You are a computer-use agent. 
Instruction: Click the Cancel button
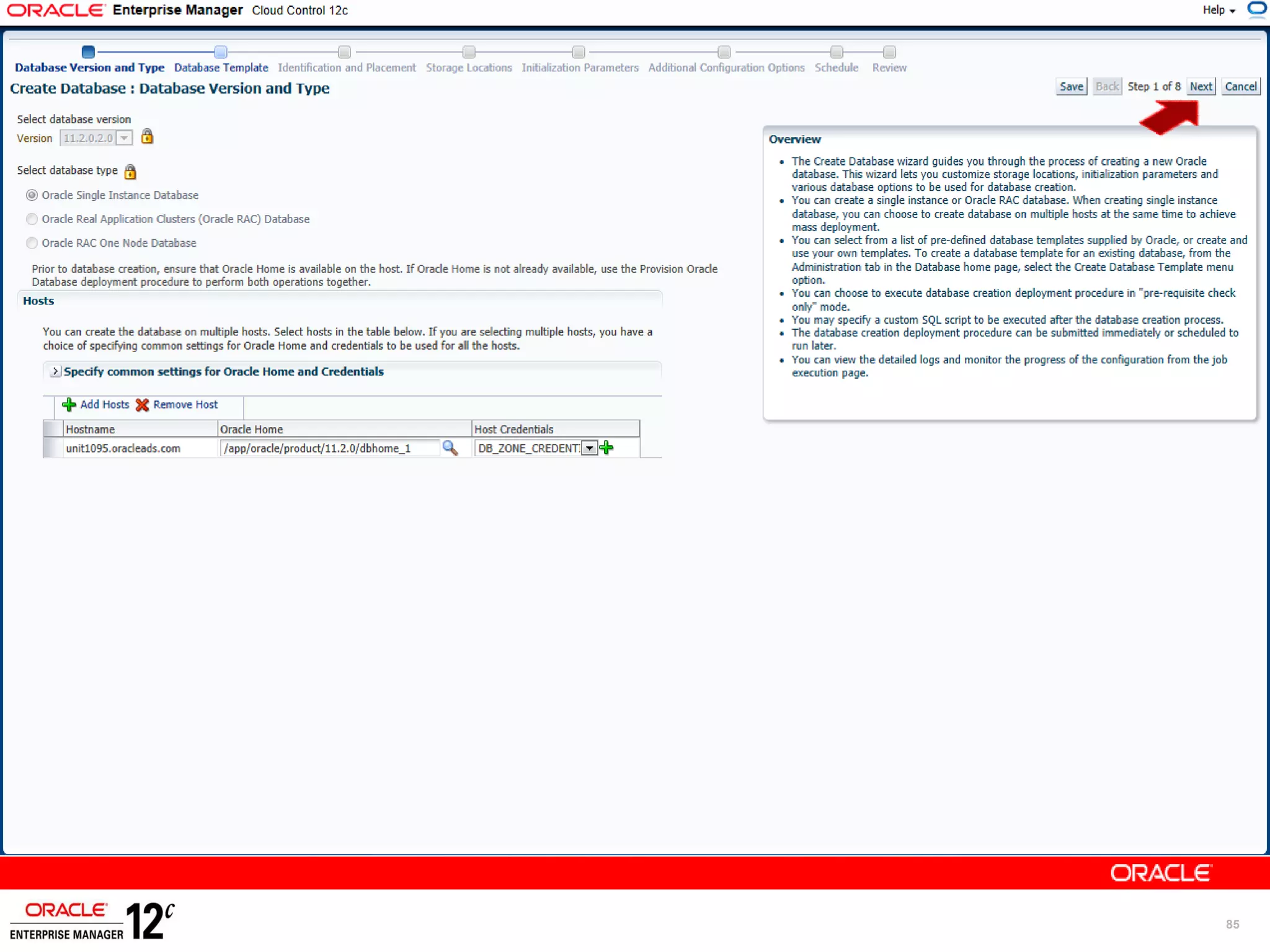pyautogui.click(x=1240, y=87)
